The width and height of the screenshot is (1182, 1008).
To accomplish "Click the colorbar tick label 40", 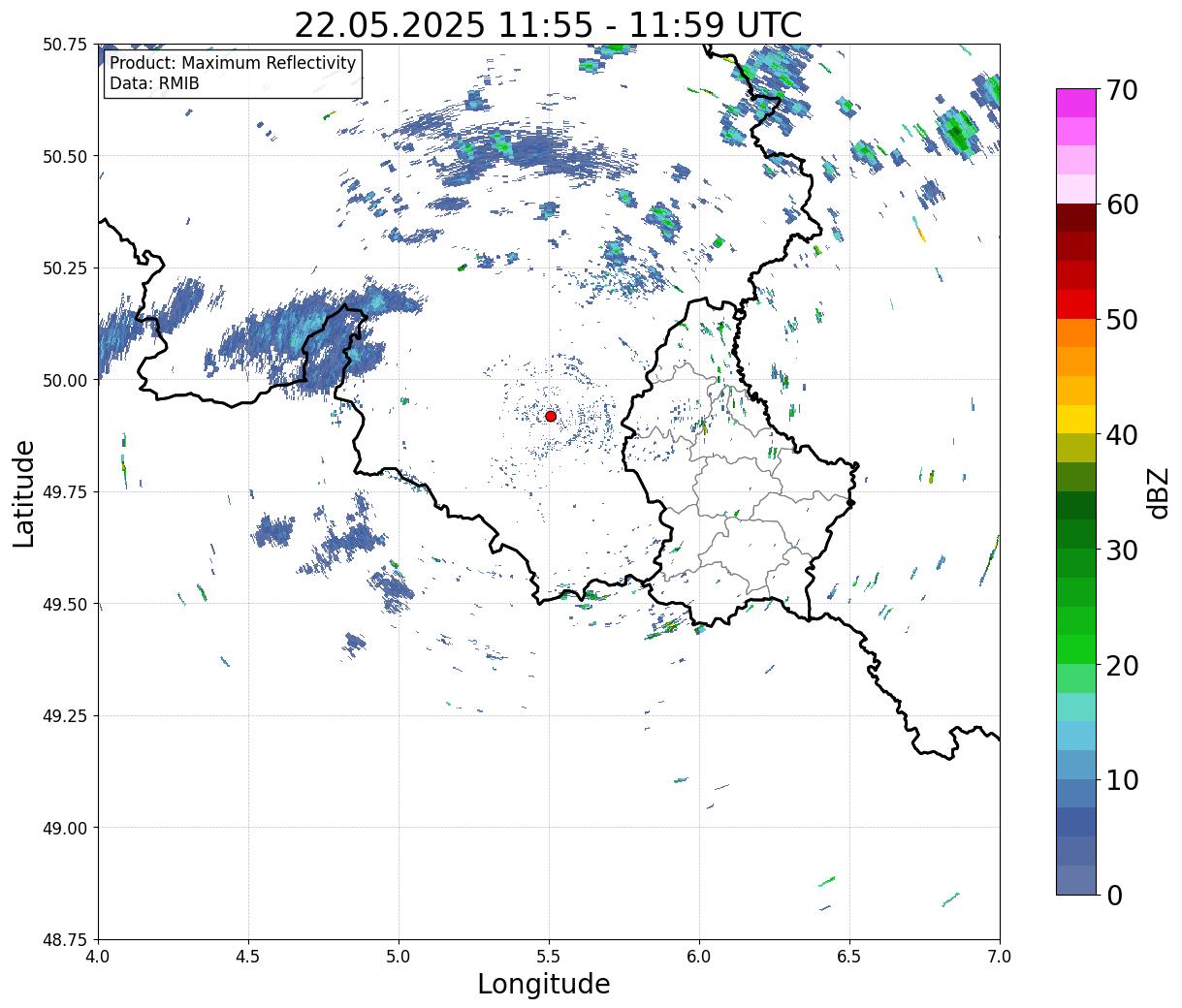I will [x=1122, y=435].
